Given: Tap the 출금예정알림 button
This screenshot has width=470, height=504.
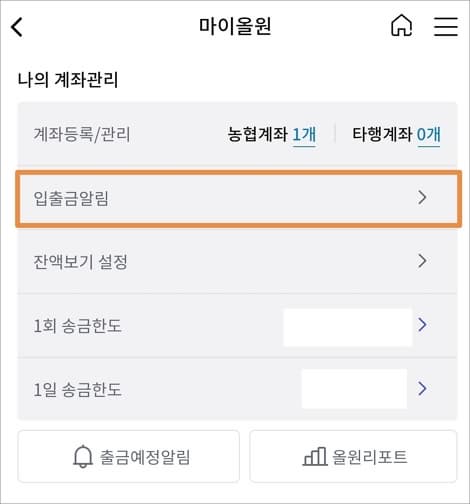Looking at the screenshot, I should coord(129,456).
